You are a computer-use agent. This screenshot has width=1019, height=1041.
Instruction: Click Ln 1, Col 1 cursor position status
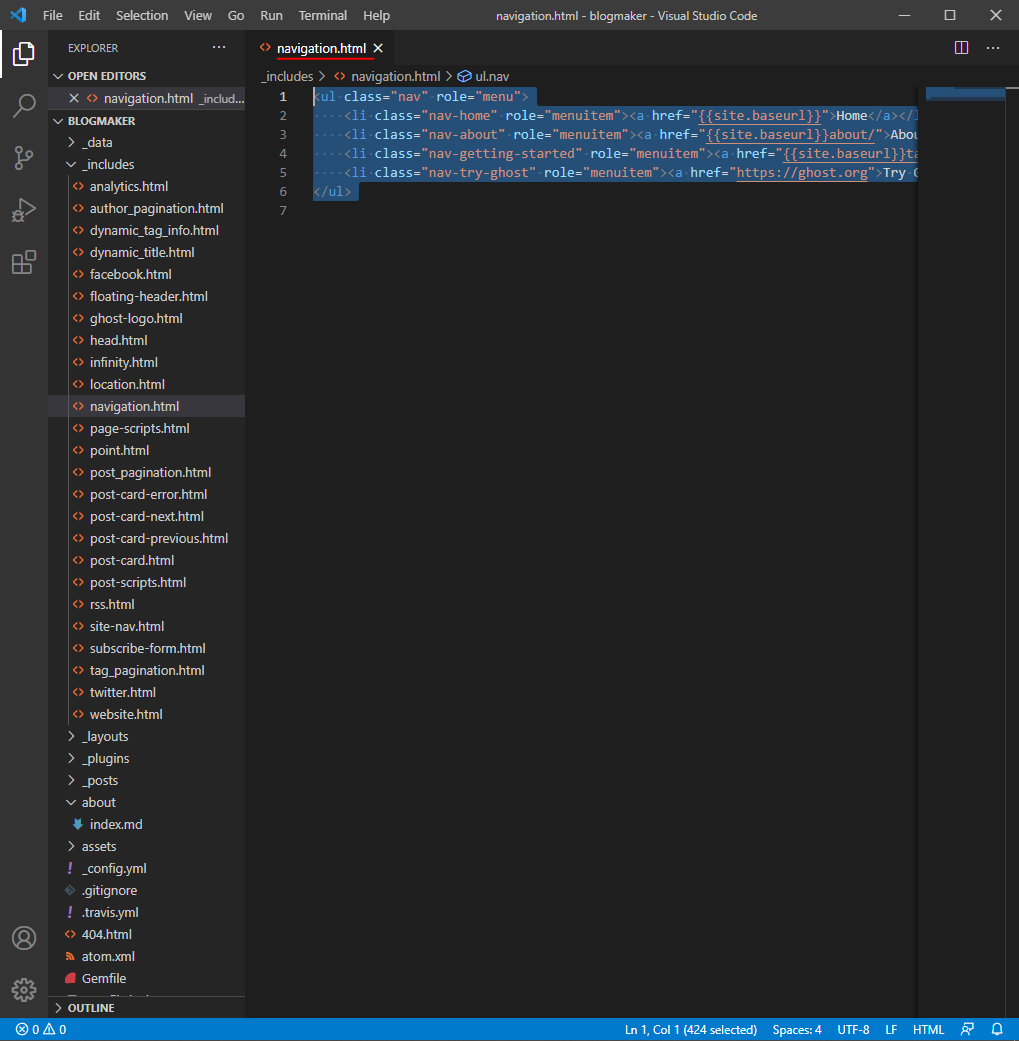[x=690, y=1030]
